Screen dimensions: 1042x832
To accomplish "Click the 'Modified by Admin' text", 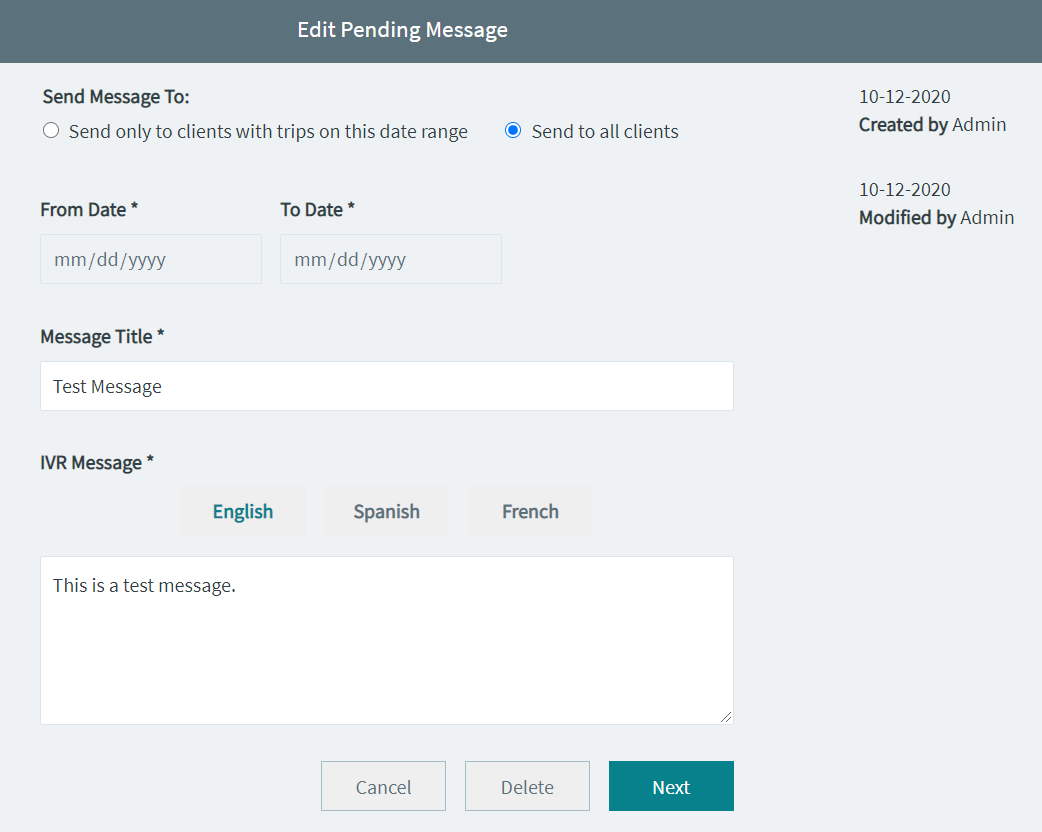I will pyautogui.click(x=936, y=217).
